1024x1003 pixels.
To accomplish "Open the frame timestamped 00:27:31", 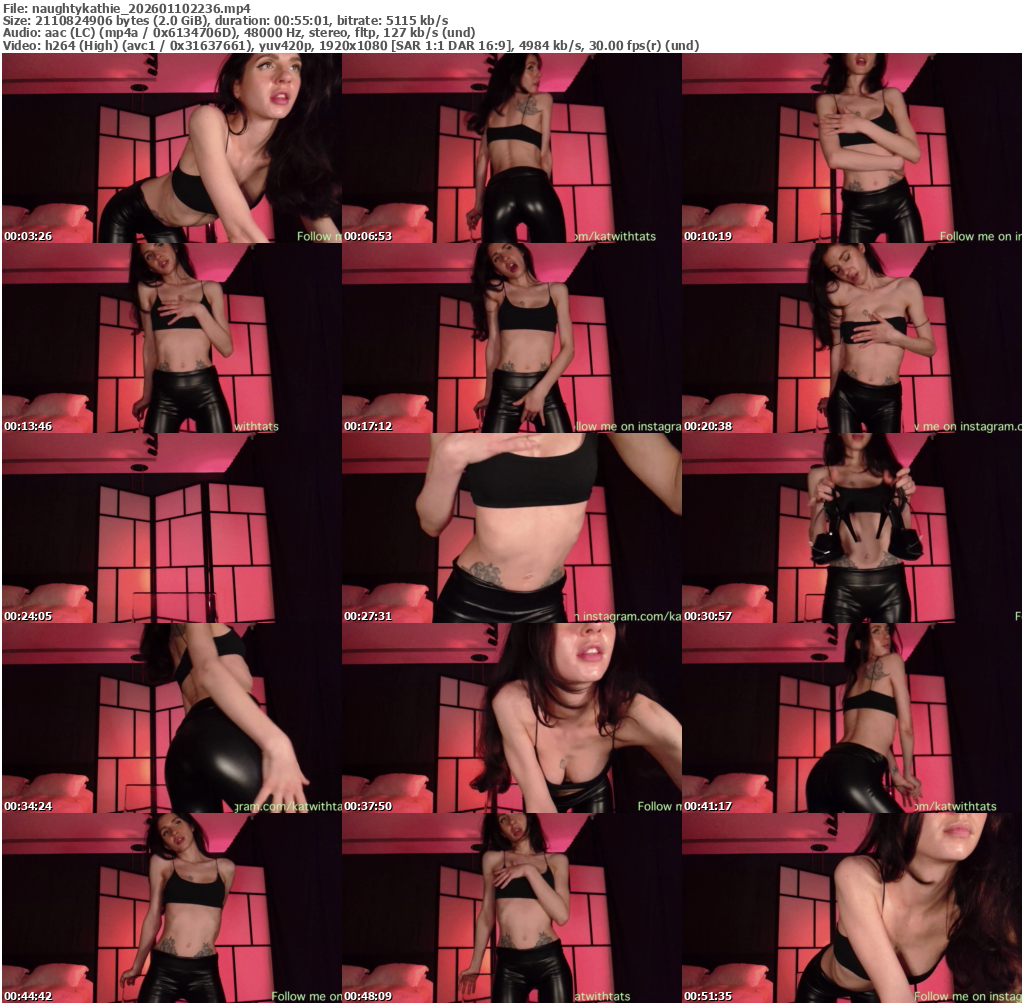I will point(511,528).
